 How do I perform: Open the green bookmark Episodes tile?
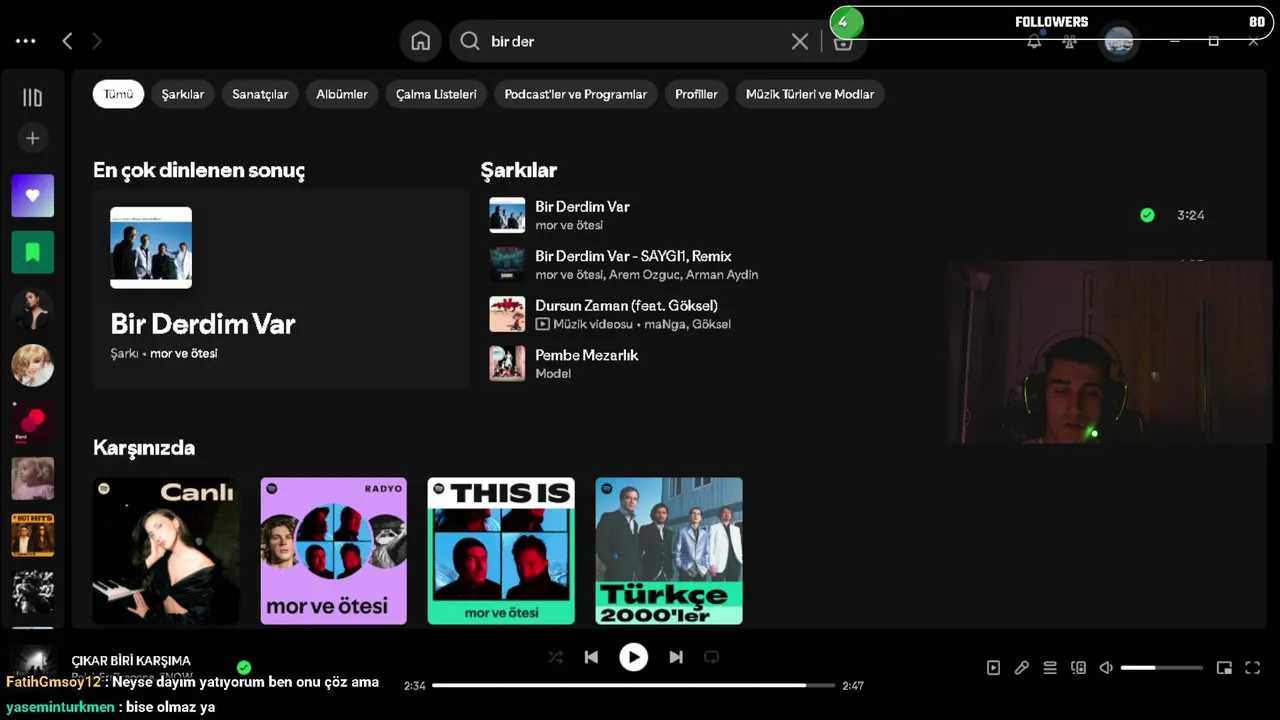[32, 252]
